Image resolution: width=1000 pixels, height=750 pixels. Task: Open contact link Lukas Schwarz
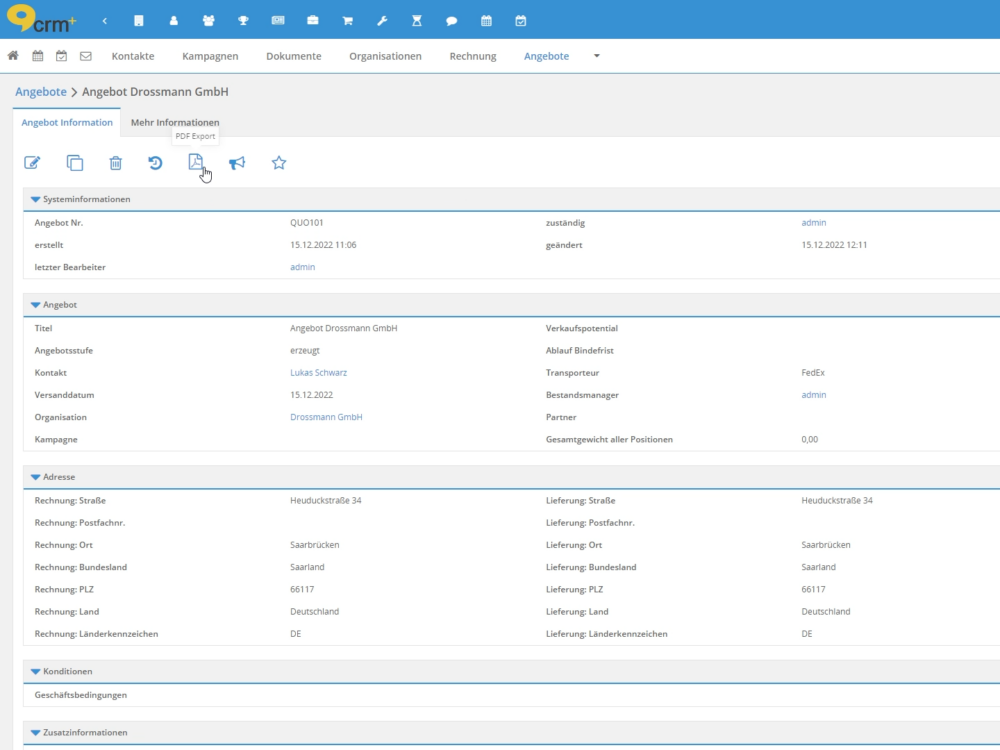318,373
